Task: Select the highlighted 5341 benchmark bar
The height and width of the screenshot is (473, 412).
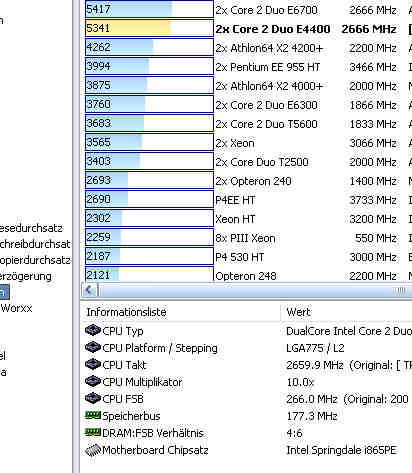Action: click(x=149, y=28)
